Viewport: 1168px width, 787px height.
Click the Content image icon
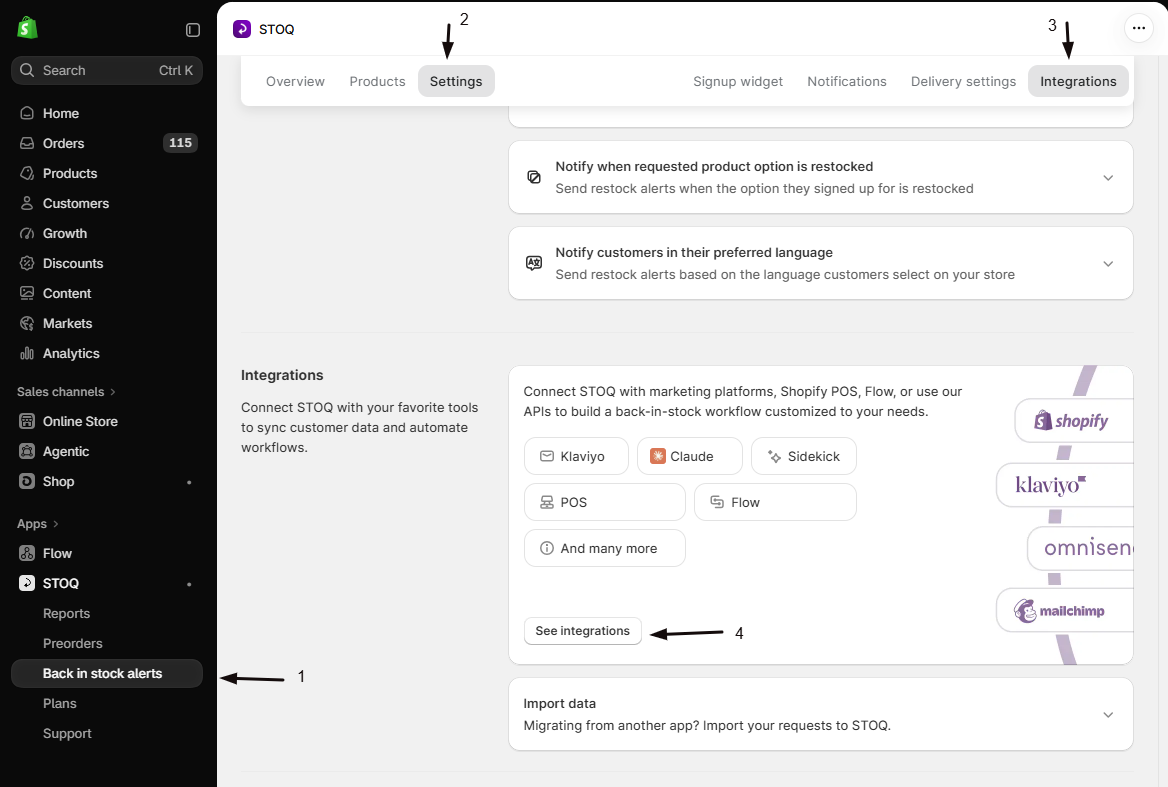coord(27,293)
